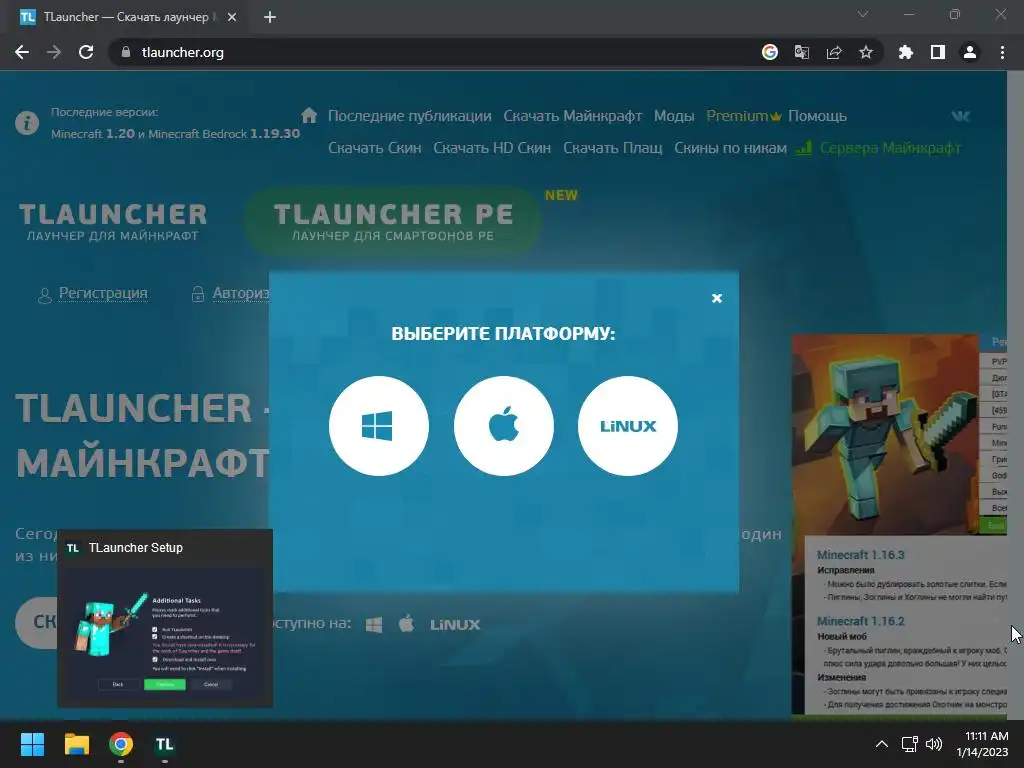Screen dimensions: 1024x768
Task: Click the small Apple icon below dialog
Action: coord(406,624)
